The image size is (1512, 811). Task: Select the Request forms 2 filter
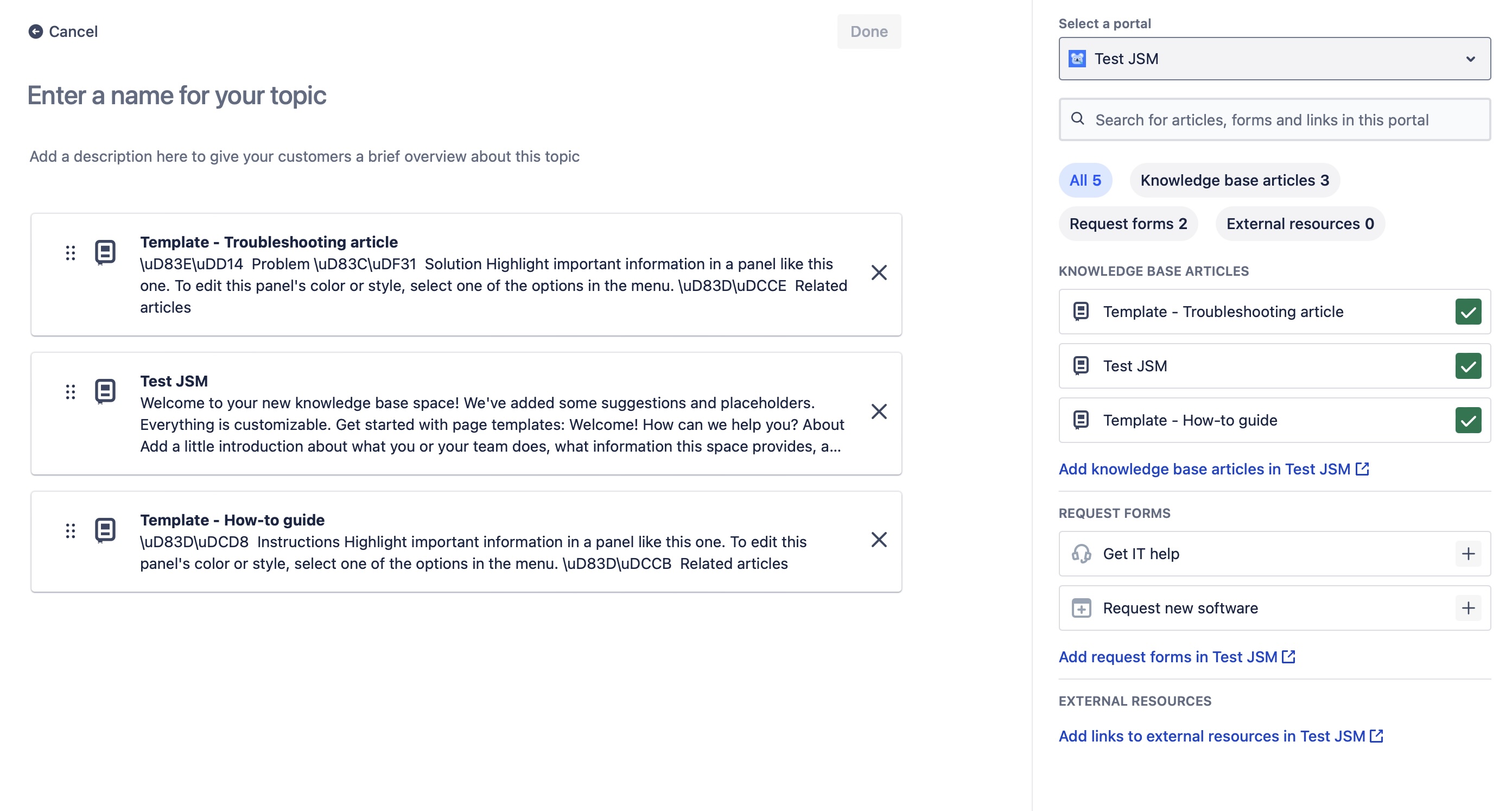[1128, 223]
